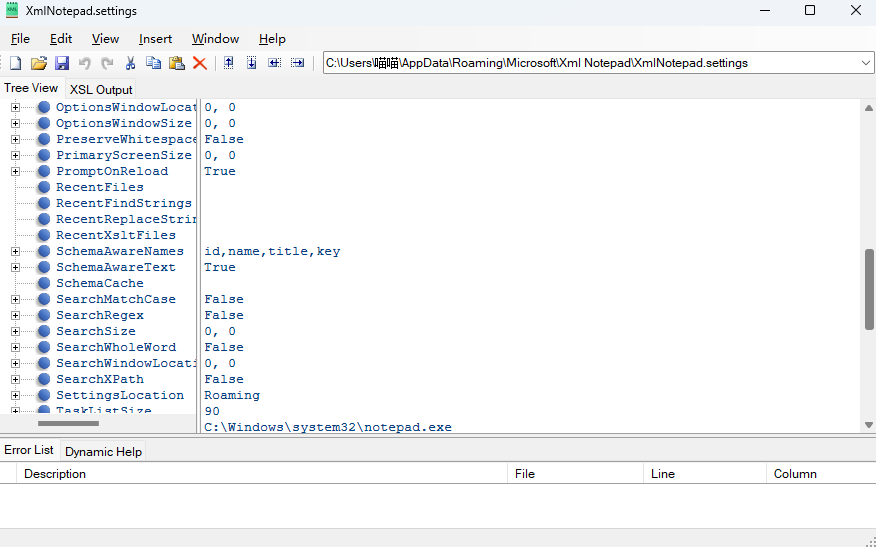The image size is (876, 547).
Task: Click the Open file folder icon
Action: [39, 63]
